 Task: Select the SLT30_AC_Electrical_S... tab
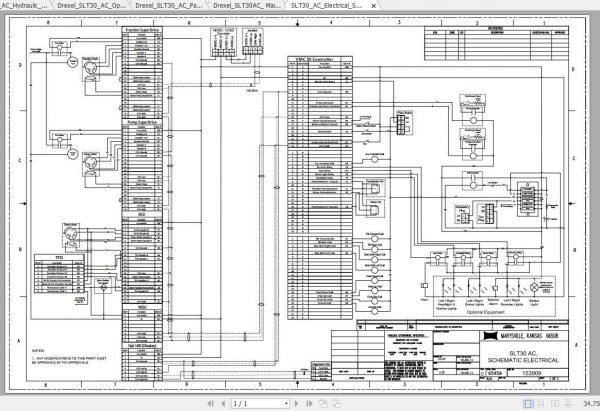326,5
